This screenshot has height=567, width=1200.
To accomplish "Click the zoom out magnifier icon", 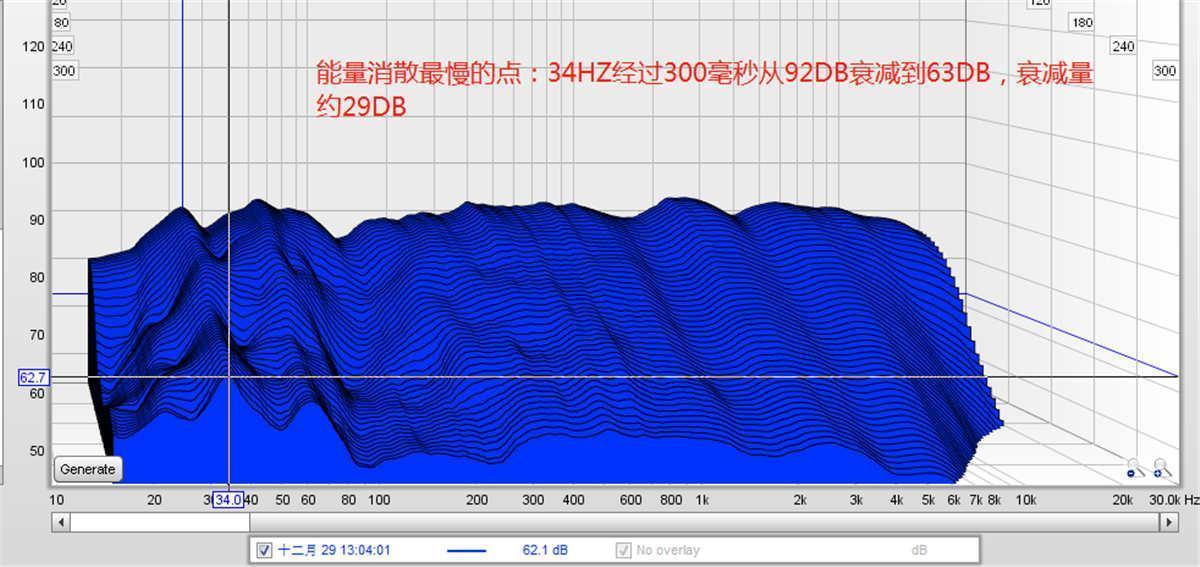I will coord(1134,468).
